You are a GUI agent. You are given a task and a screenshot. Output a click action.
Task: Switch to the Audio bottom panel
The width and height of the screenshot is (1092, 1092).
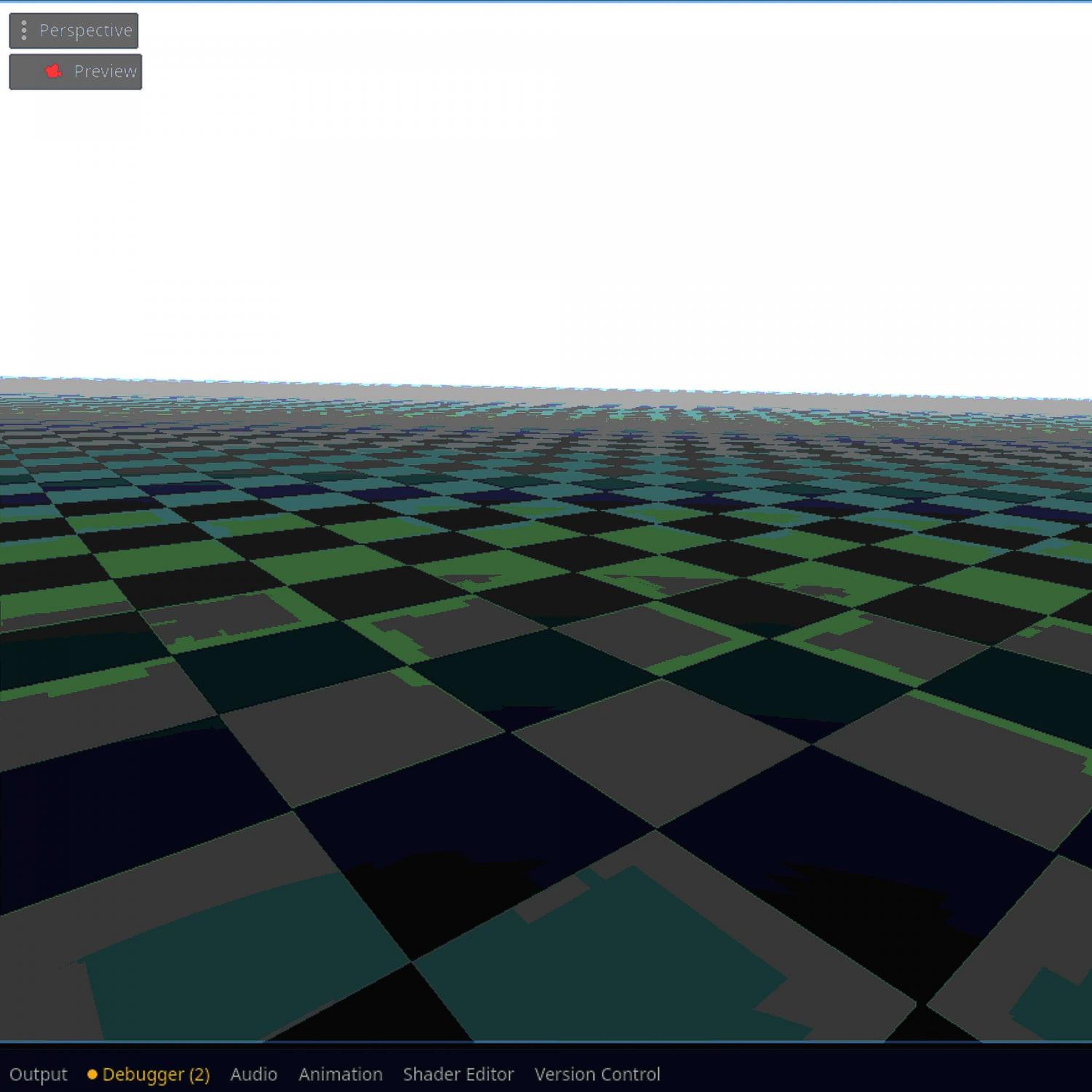pos(254,1074)
